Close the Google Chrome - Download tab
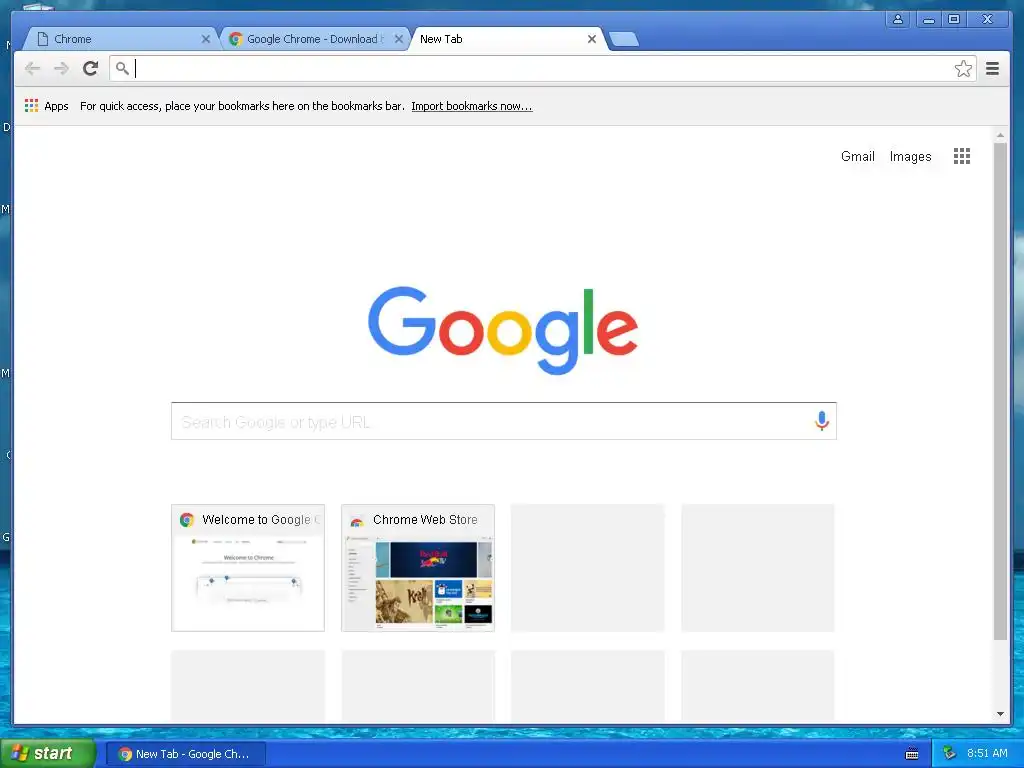The image size is (1024, 768). [398, 39]
